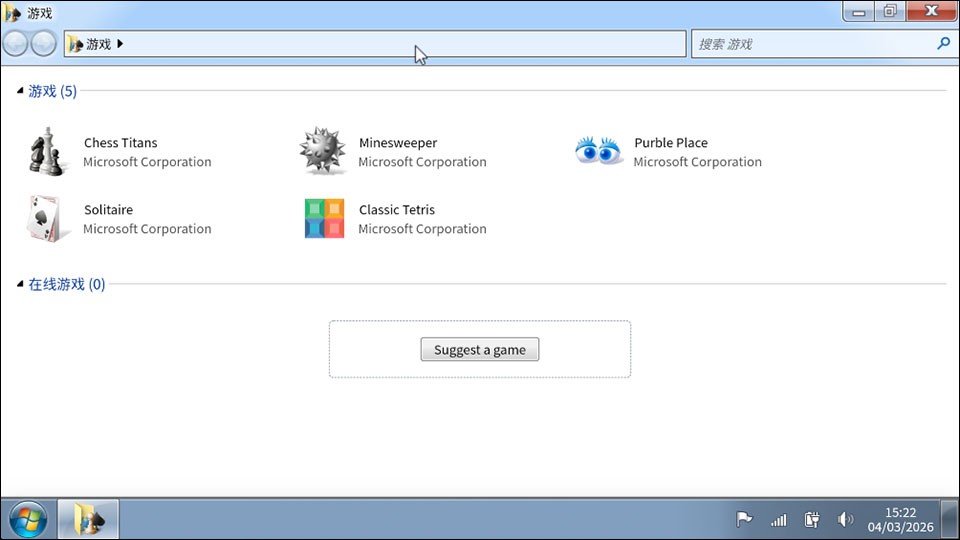Screen dimensions: 960x540
Task: Collapse the 游戏 (5) group triangle
Action: pos(20,91)
